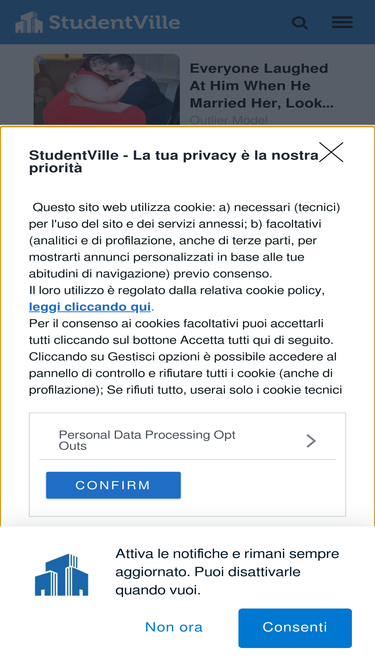This screenshot has height=667, width=375.
Task: Click the "Attiva le notifiche" prompt message
Action: click(227, 572)
